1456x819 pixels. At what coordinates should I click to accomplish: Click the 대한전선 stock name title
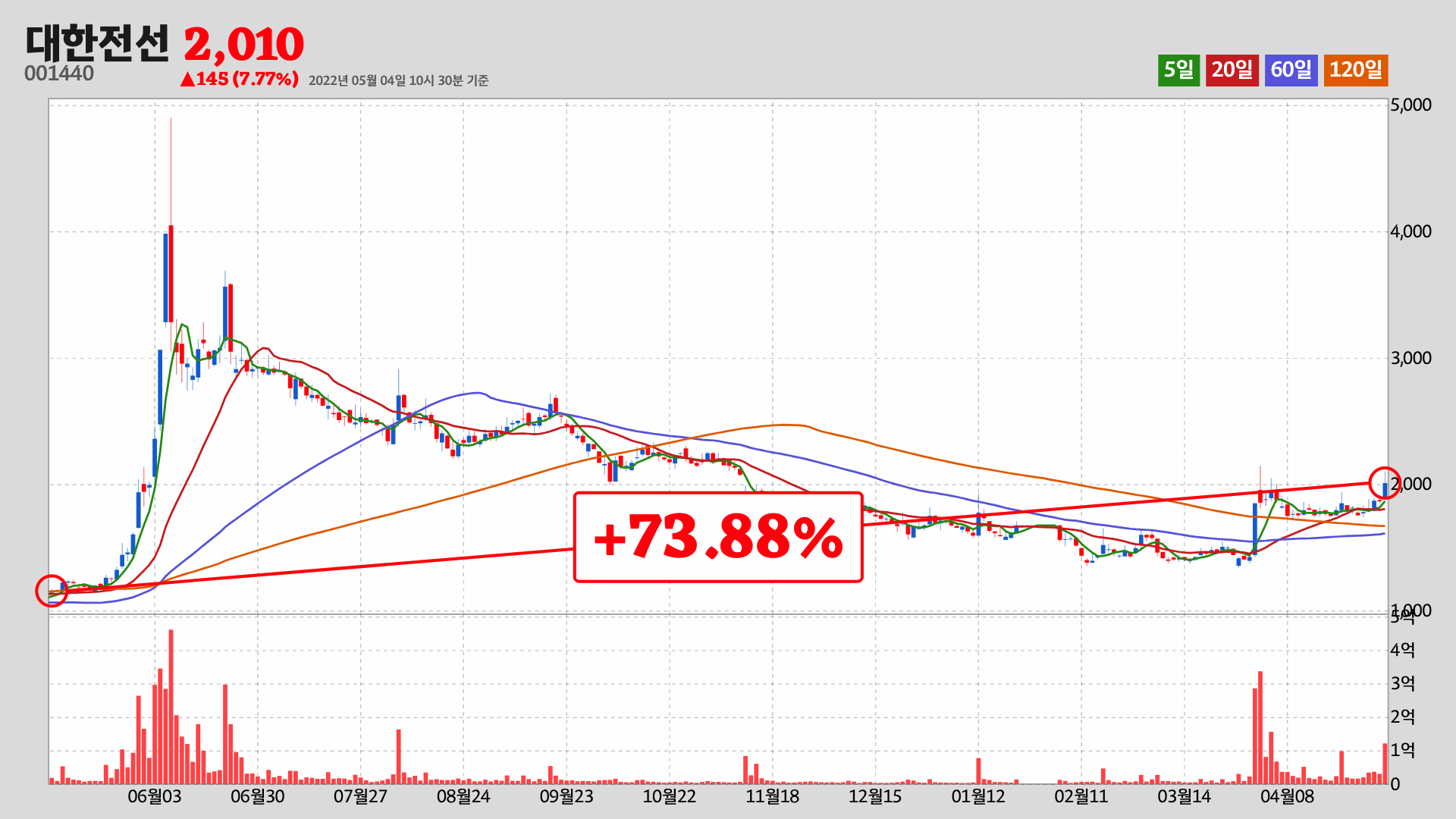pos(97,43)
